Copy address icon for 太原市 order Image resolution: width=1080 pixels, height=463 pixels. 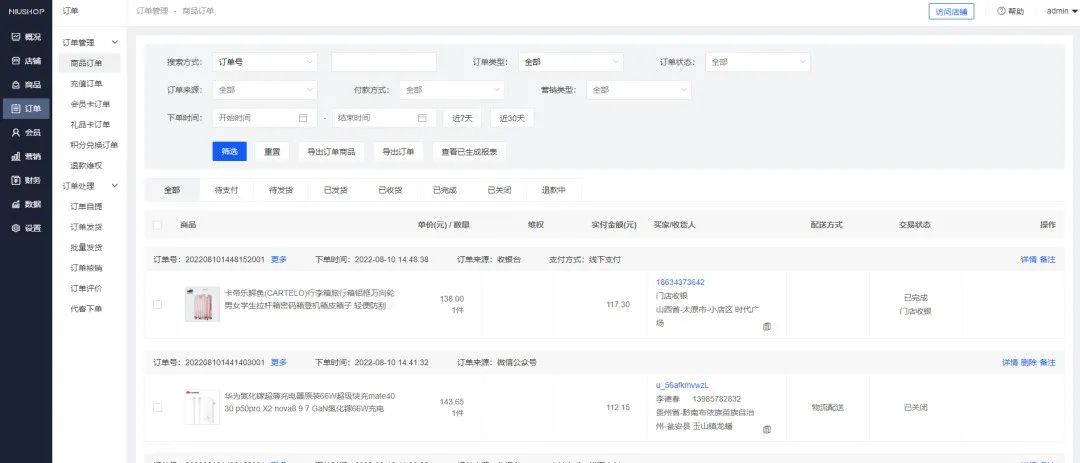point(767,327)
